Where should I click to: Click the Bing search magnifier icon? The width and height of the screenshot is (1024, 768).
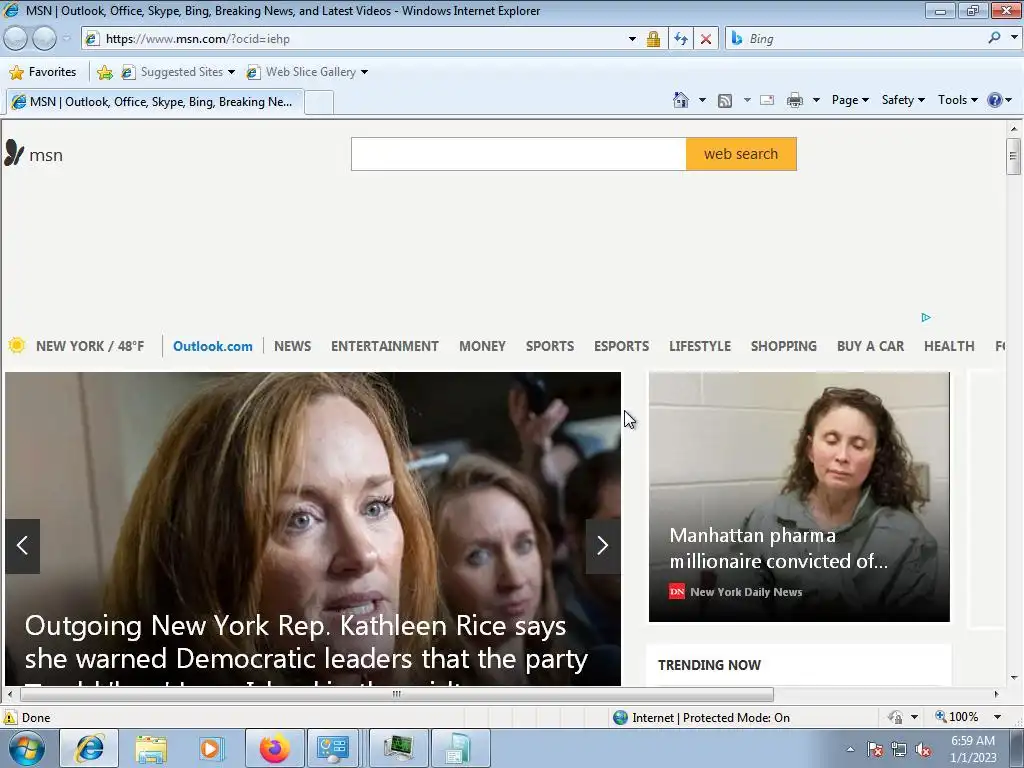(x=994, y=38)
